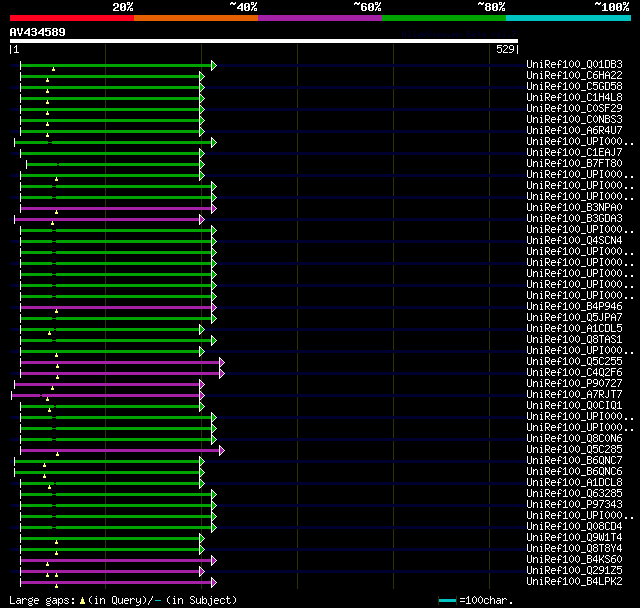The width and height of the screenshot is (640, 608).
Task: Select the UniRef100_P90727 label
Action: click(x=574, y=384)
